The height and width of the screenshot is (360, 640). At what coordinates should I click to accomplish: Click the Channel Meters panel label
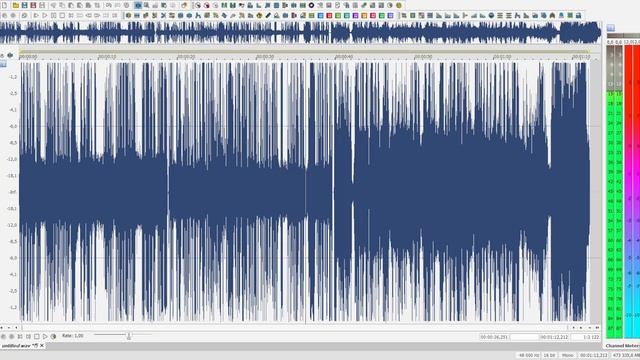click(x=622, y=346)
